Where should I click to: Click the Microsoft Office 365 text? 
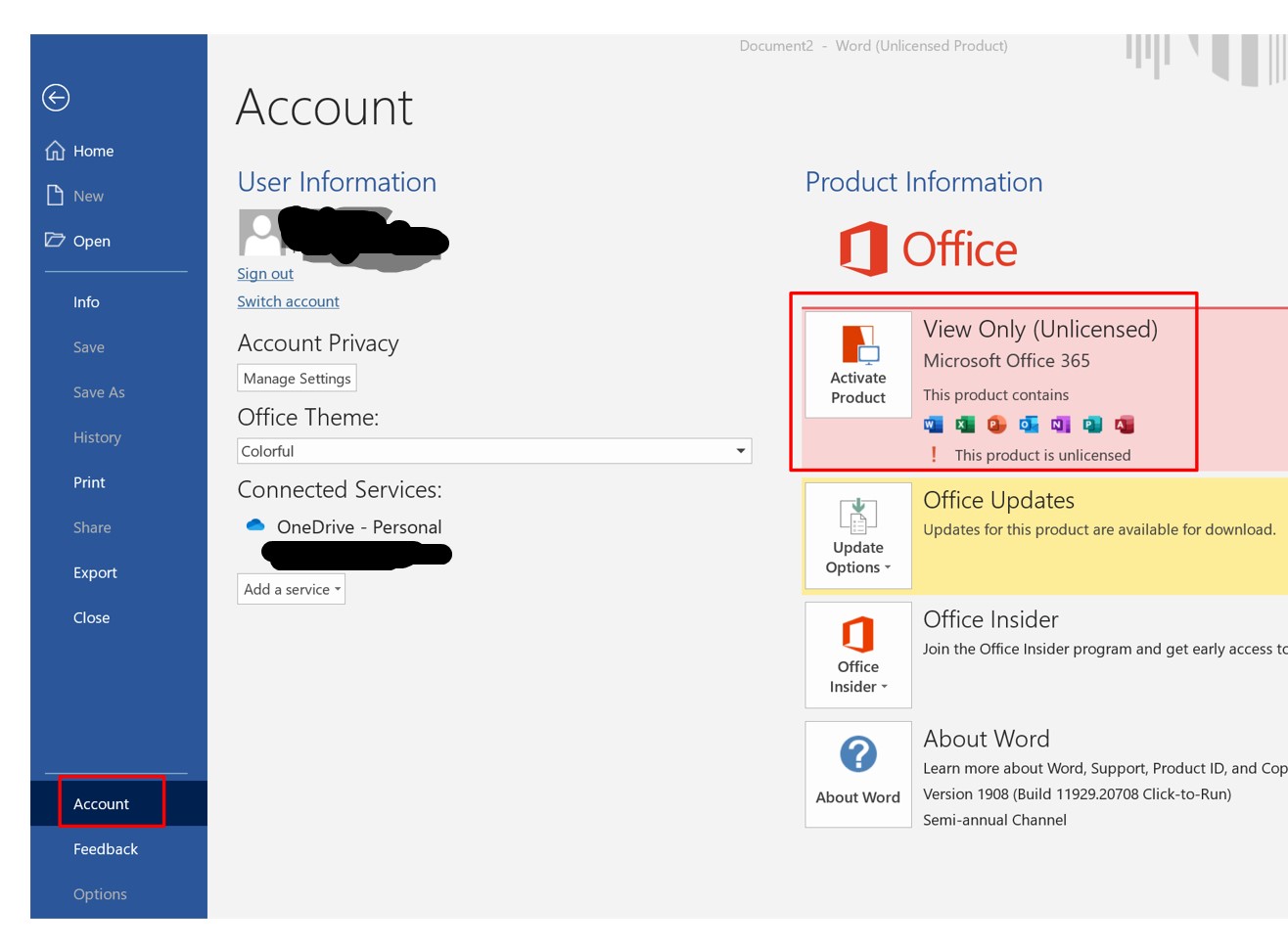pos(1006,360)
